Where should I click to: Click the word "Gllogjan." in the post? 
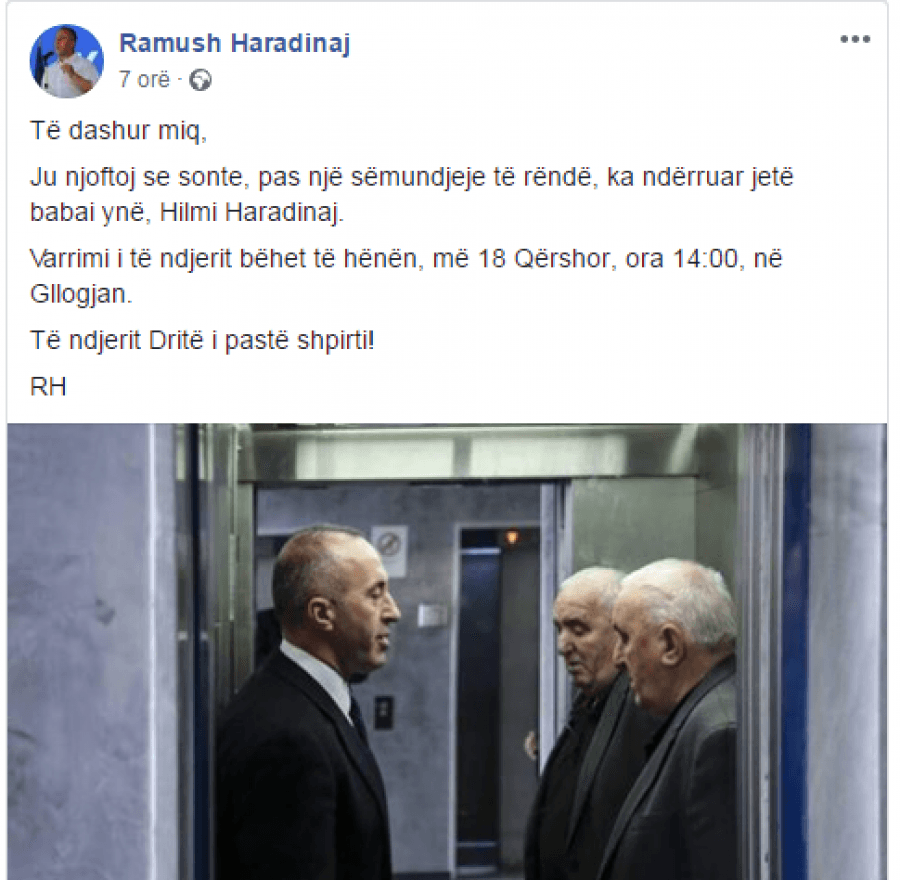(81, 294)
